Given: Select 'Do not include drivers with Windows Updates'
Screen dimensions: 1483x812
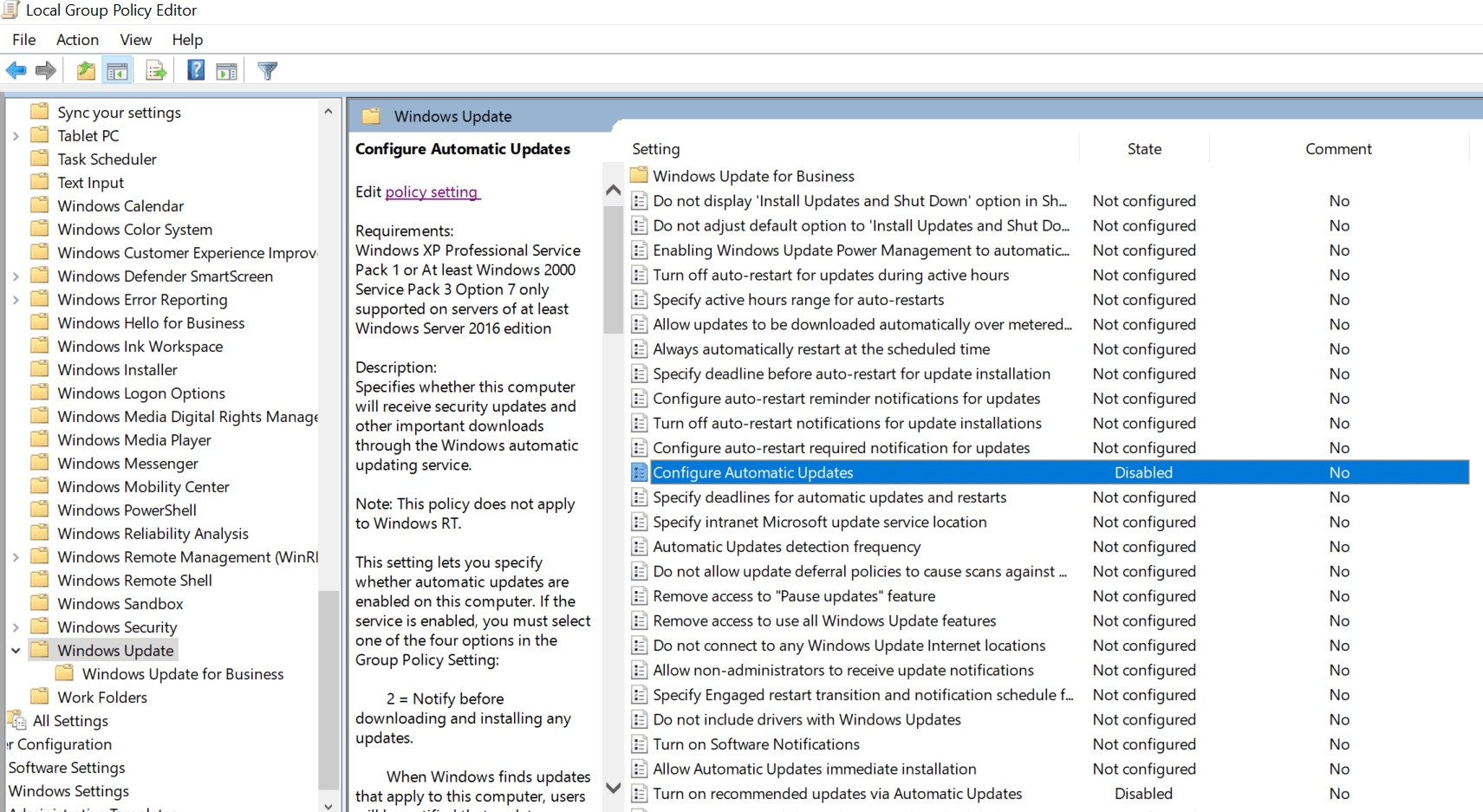Looking at the screenshot, I should (807, 719).
